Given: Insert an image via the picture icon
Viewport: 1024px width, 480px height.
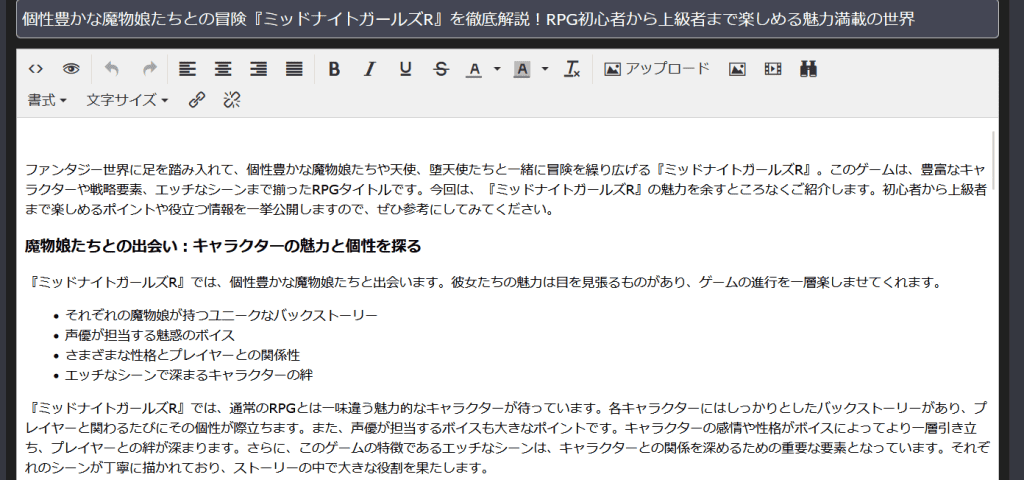Looking at the screenshot, I should [x=737, y=69].
